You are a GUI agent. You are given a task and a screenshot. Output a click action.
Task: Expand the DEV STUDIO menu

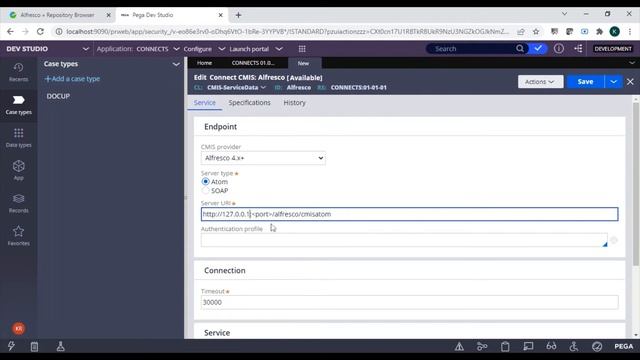click(x=86, y=49)
